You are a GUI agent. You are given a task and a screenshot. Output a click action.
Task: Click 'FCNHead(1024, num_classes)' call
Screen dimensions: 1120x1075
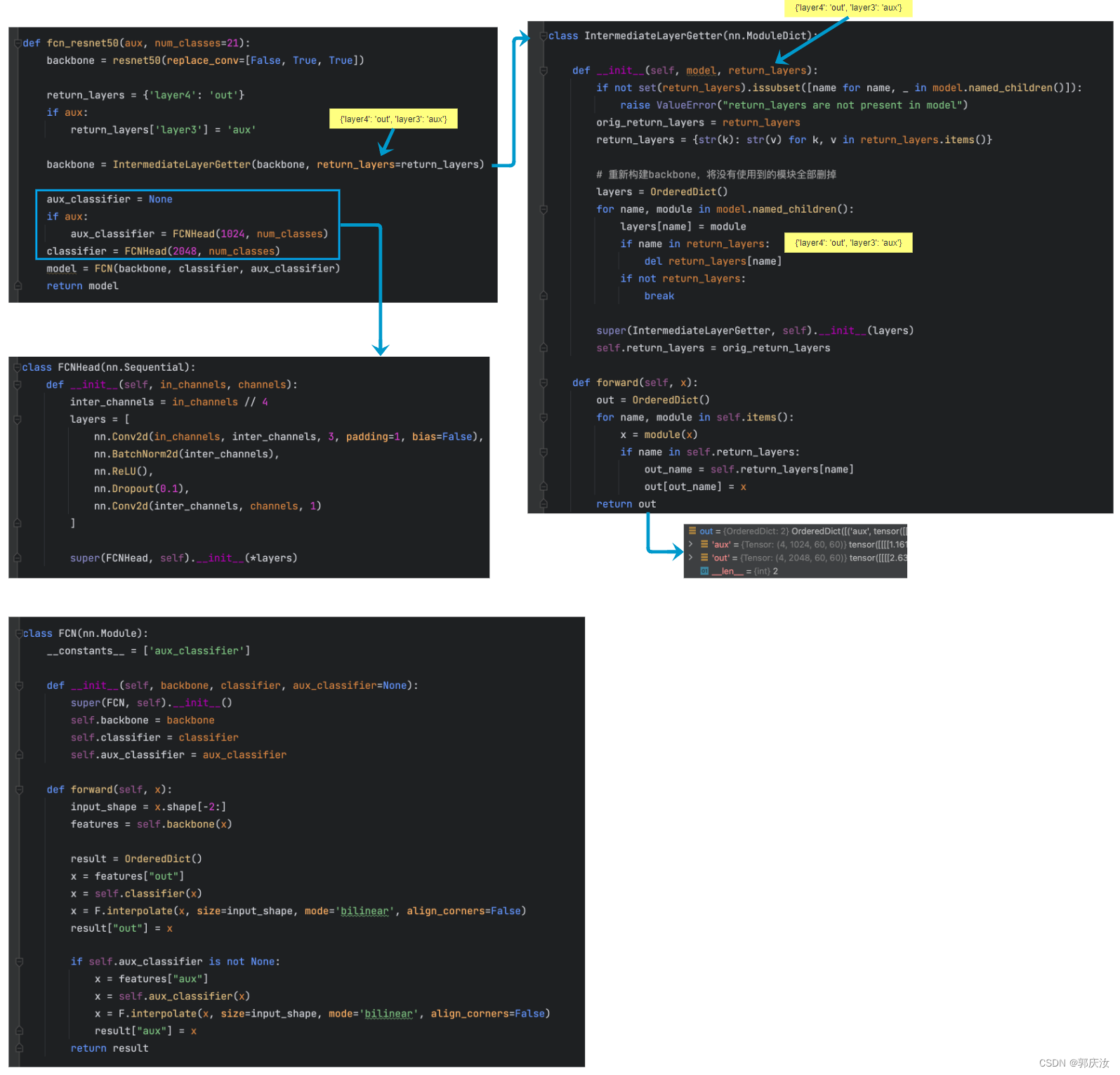[x=251, y=234]
